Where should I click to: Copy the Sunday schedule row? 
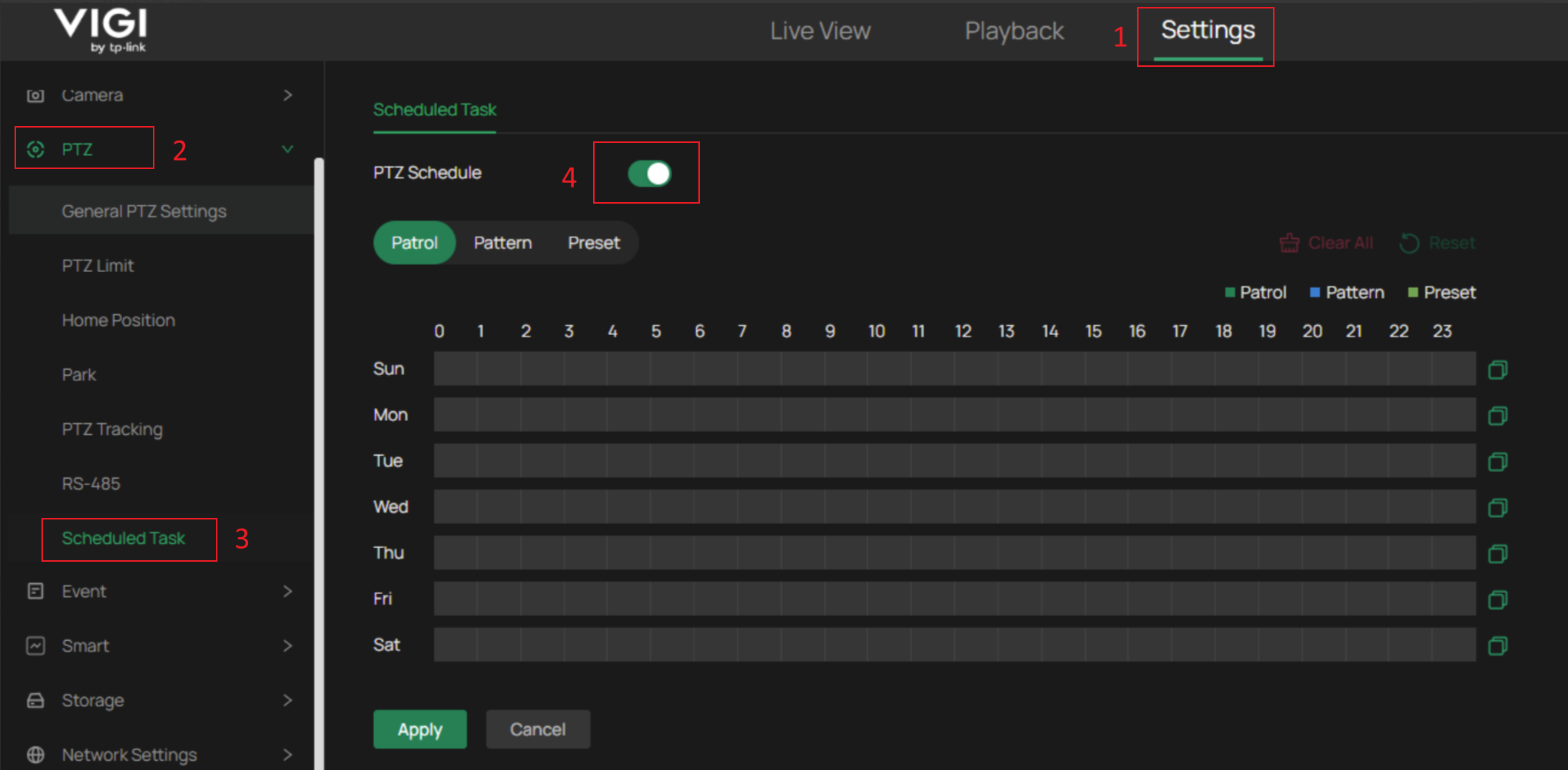[x=1498, y=370]
